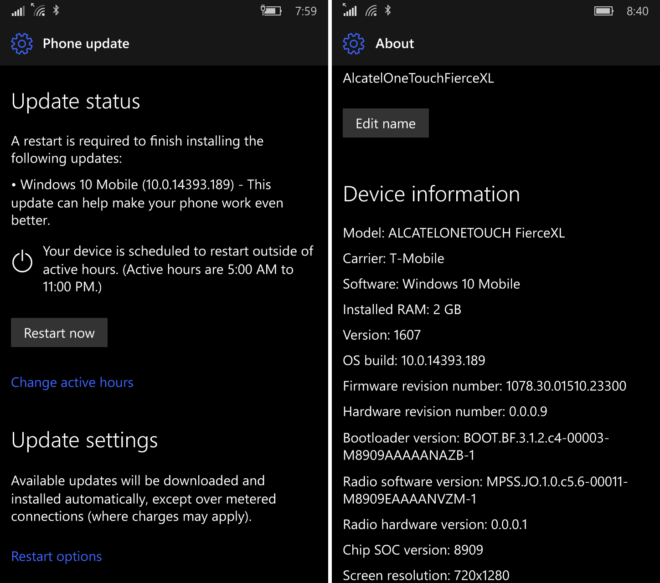
Task: Tap the 8:40 clock time
Action: coord(637,11)
